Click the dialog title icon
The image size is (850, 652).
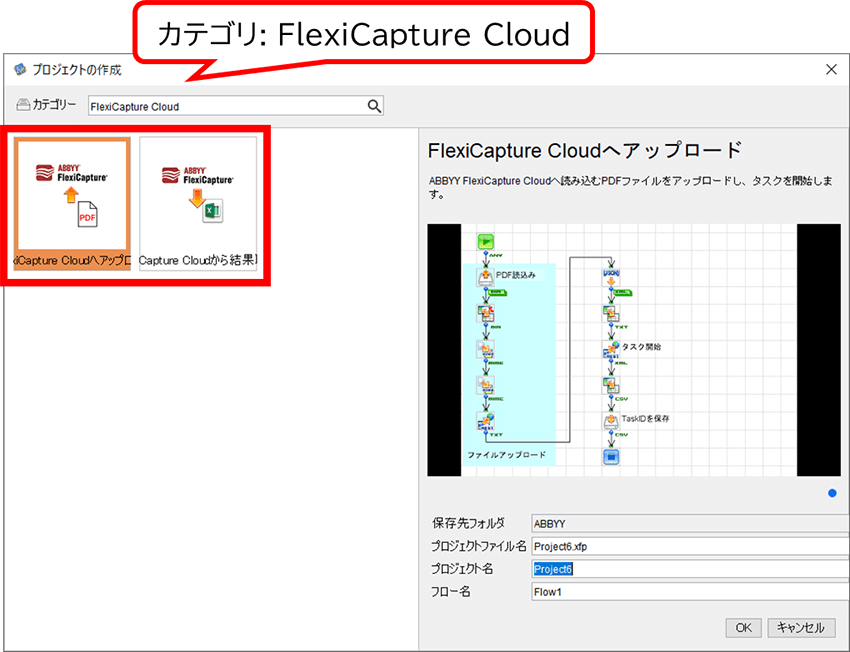pos(20,69)
